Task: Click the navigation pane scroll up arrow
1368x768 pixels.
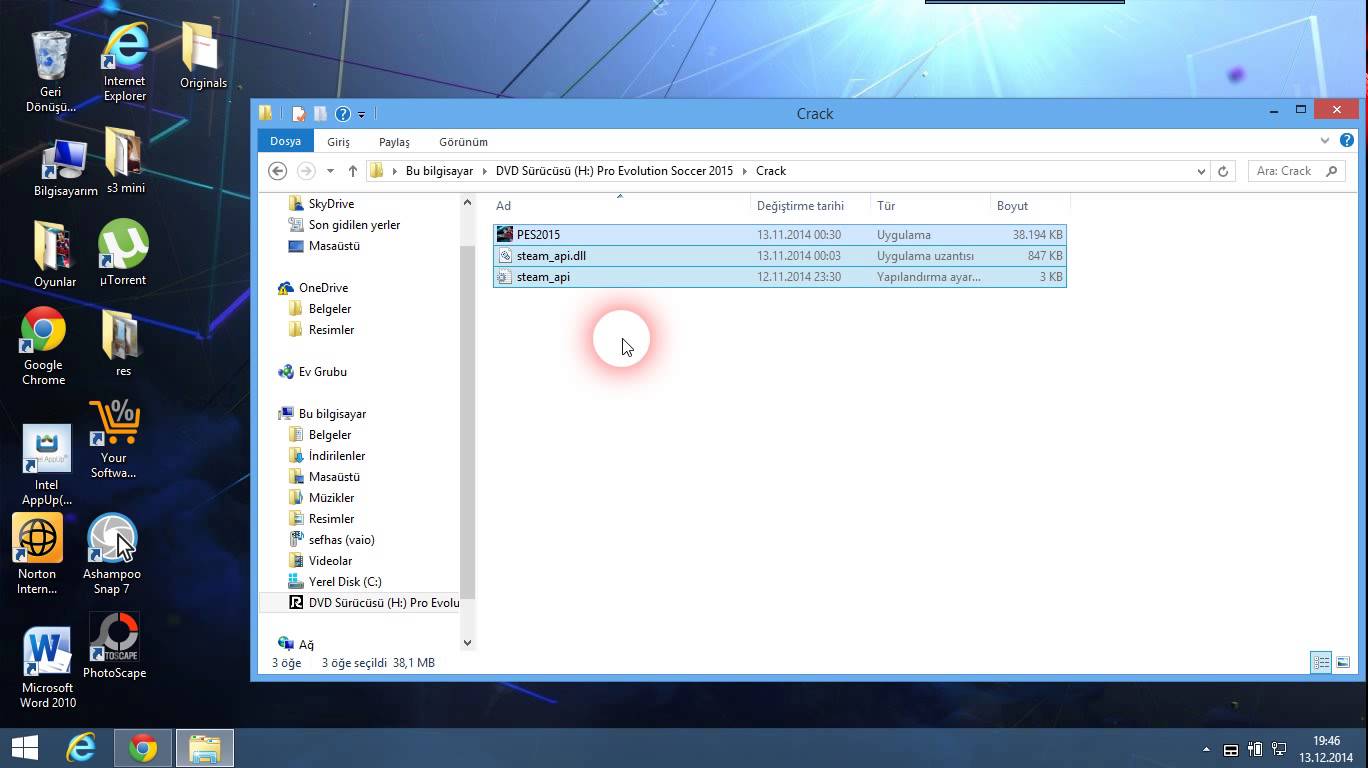Action: click(x=467, y=203)
